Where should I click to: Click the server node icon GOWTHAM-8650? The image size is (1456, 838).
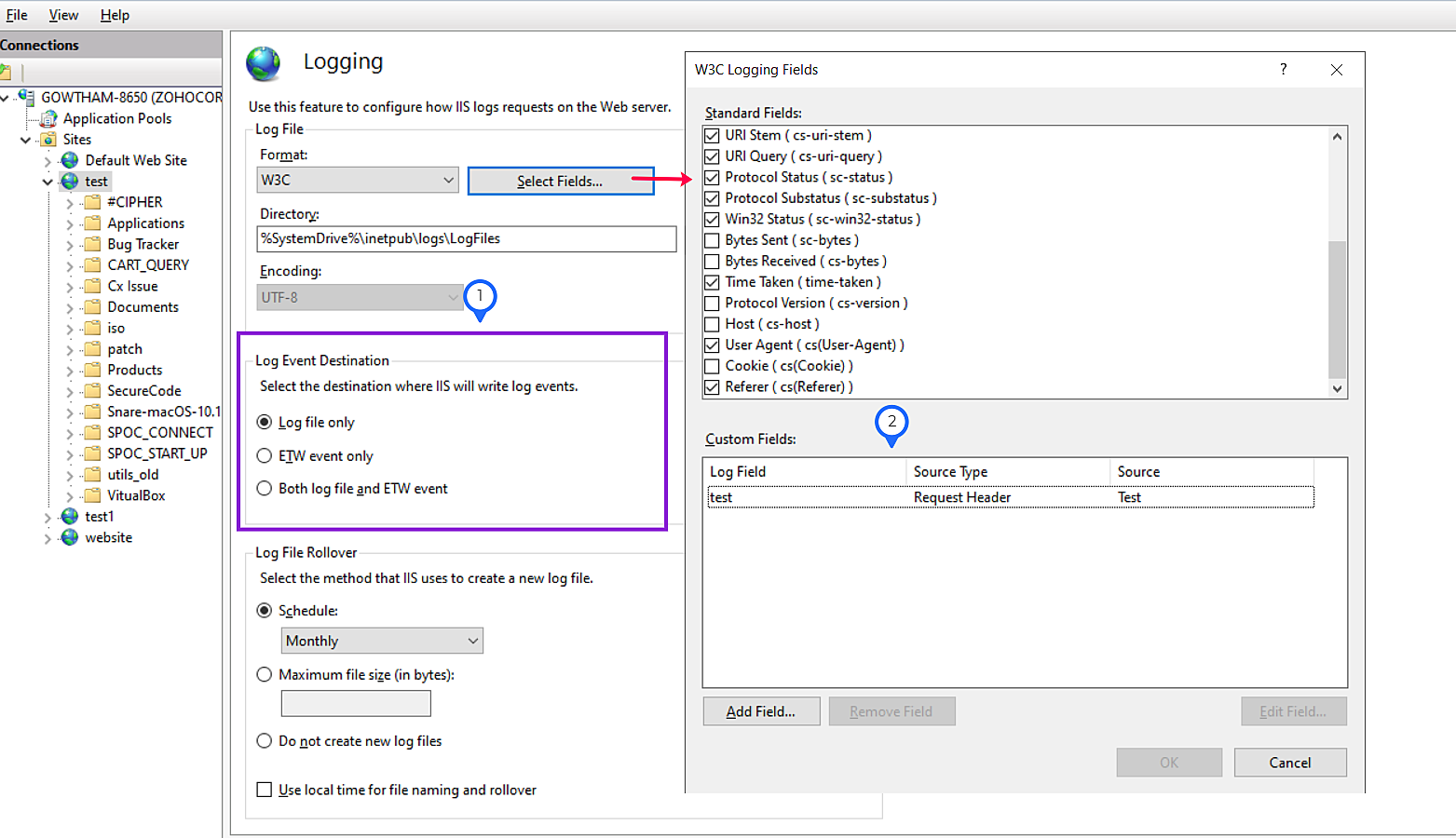click(26, 97)
